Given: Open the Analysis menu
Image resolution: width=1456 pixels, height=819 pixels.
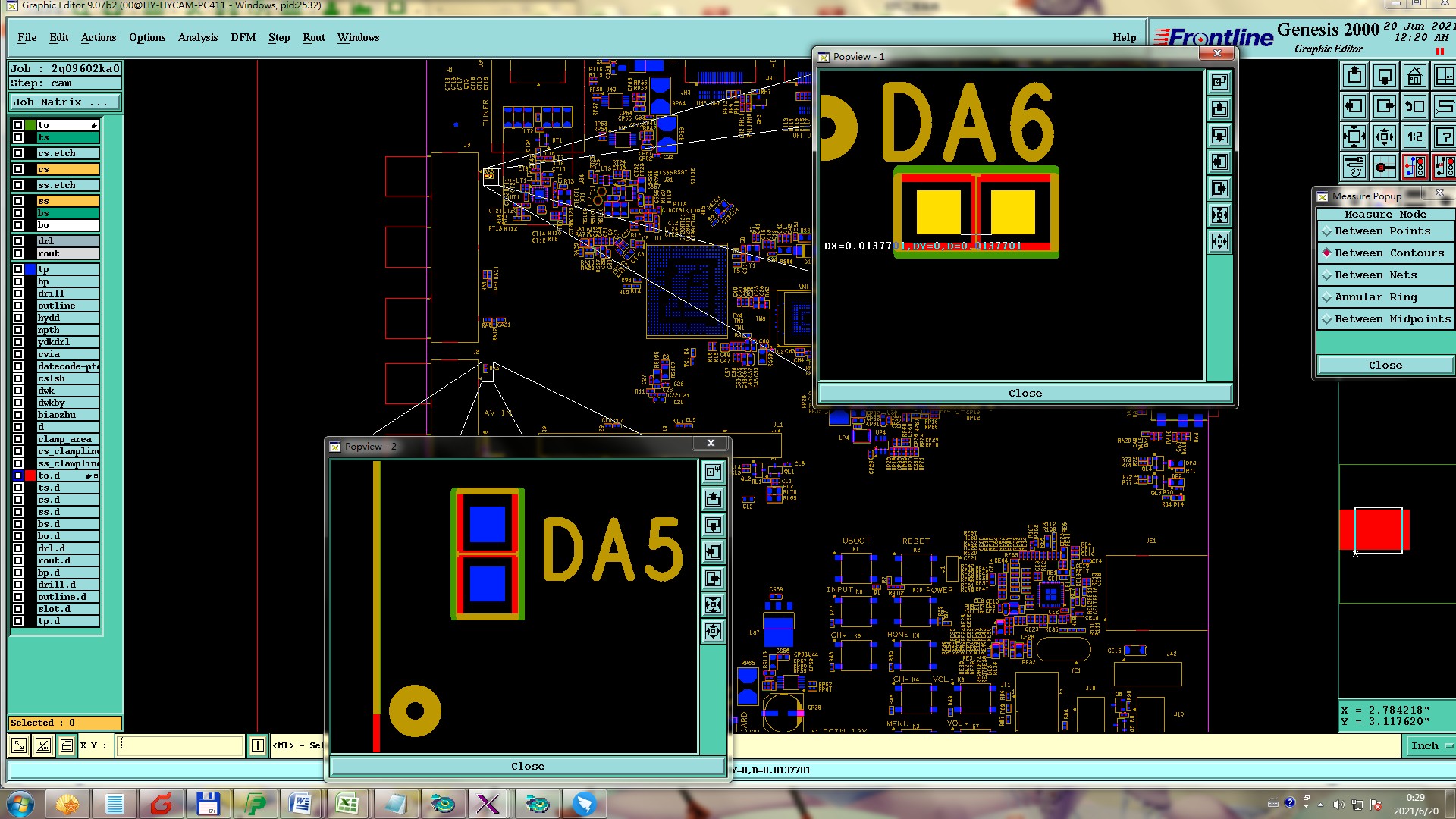Looking at the screenshot, I should [197, 37].
